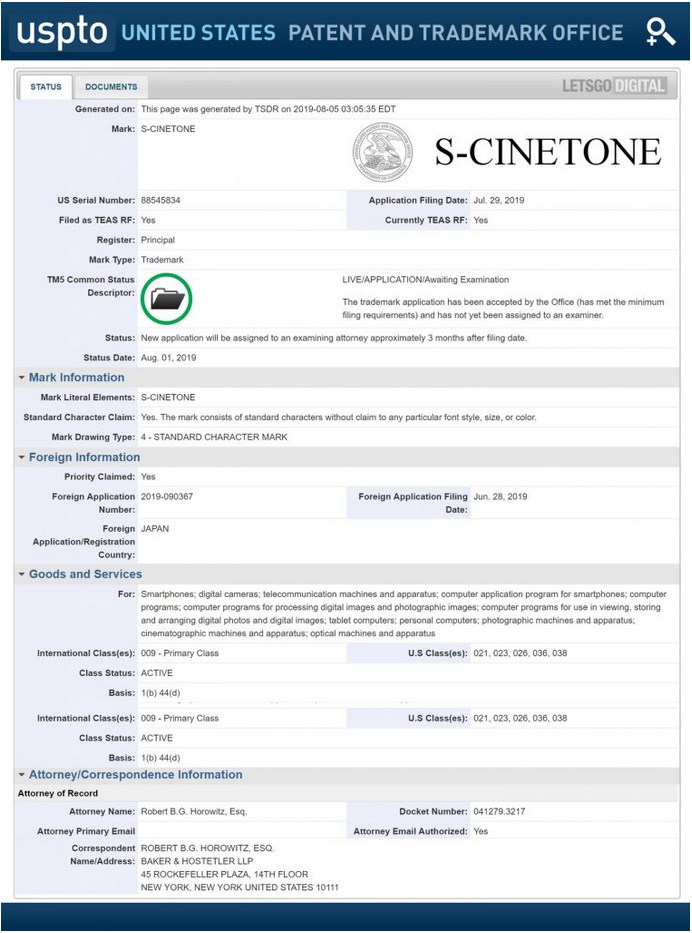
Task: Select foreign application number 2019-090367
Action: pos(167,496)
